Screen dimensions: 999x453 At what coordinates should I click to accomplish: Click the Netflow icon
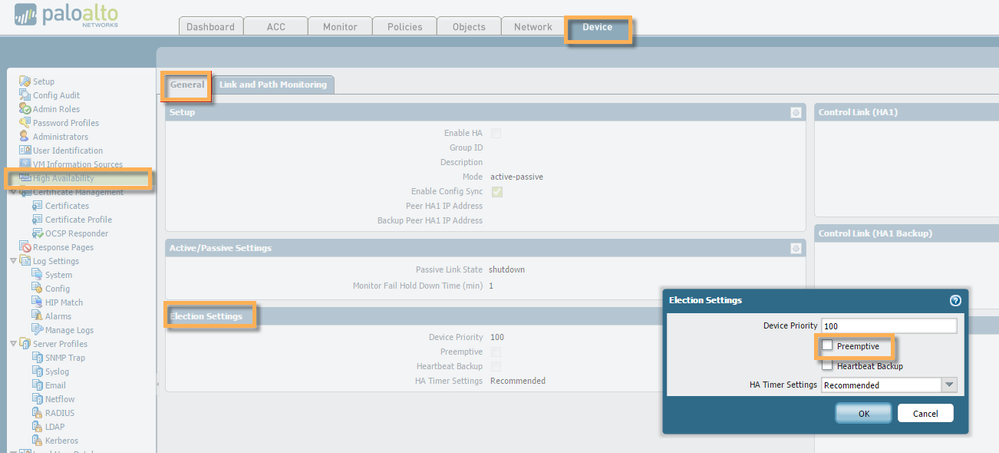click(37, 399)
